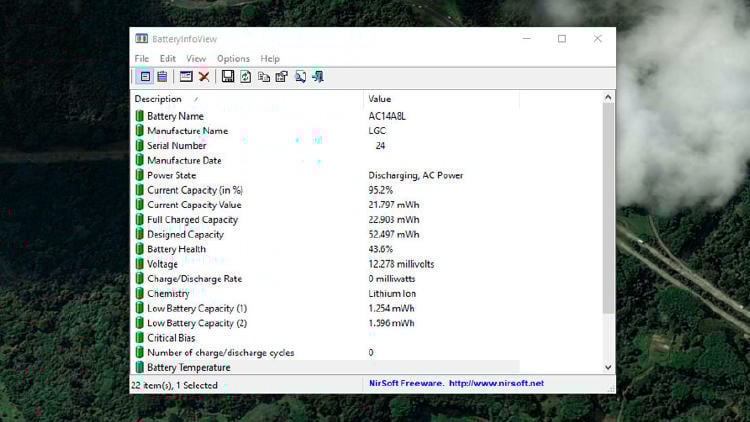Click battery icon beside Battery Name

pos(139,116)
